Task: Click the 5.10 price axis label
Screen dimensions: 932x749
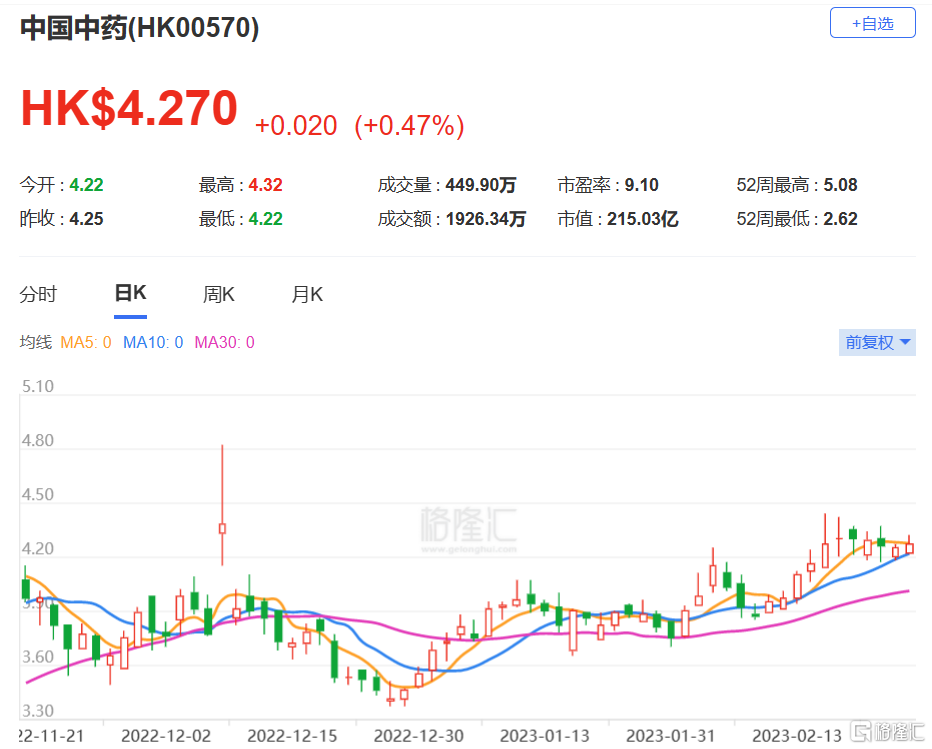Action: (37, 386)
